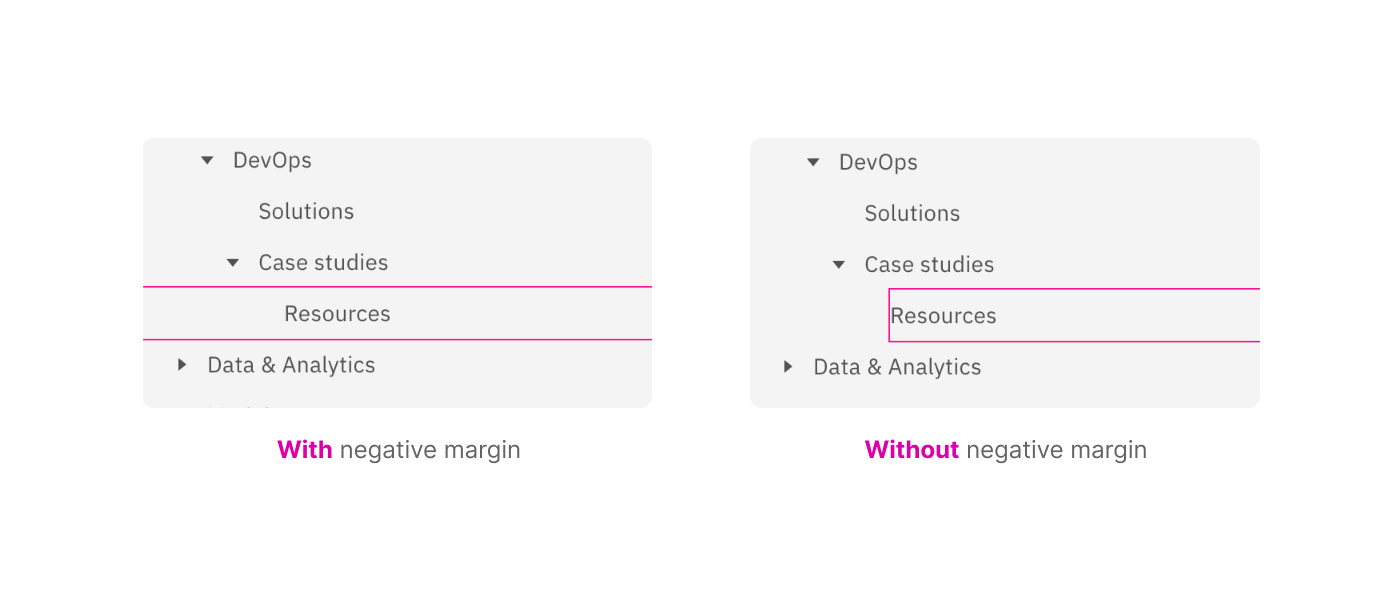Image resolution: width=1400 pixels, height=600 pixels.
Task: Select DevOps label in left tree
Action: (272, 160)
